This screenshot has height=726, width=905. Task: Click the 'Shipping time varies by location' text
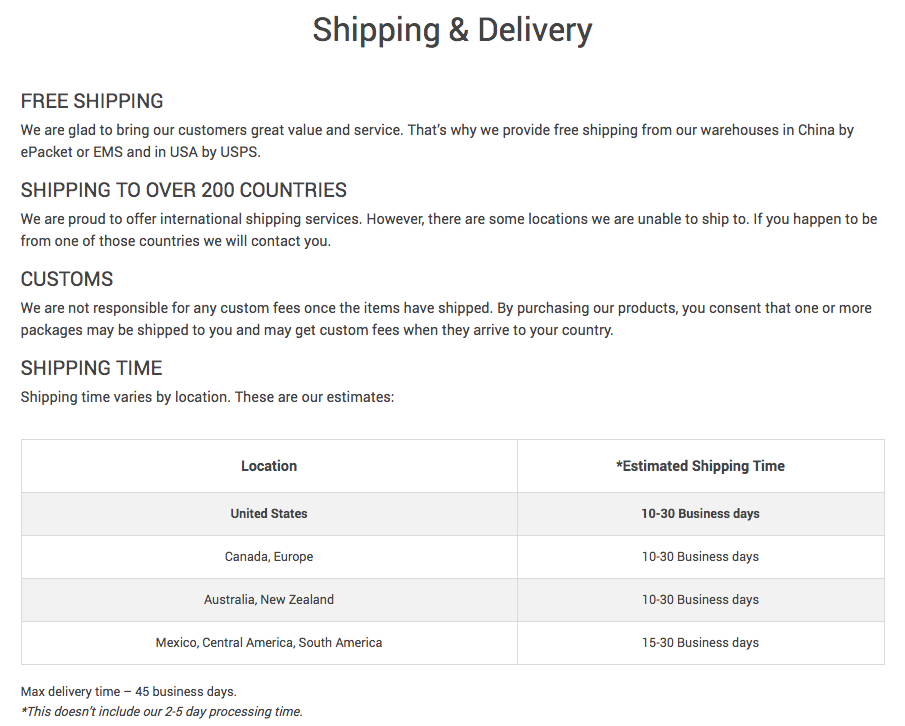(207, 397)
